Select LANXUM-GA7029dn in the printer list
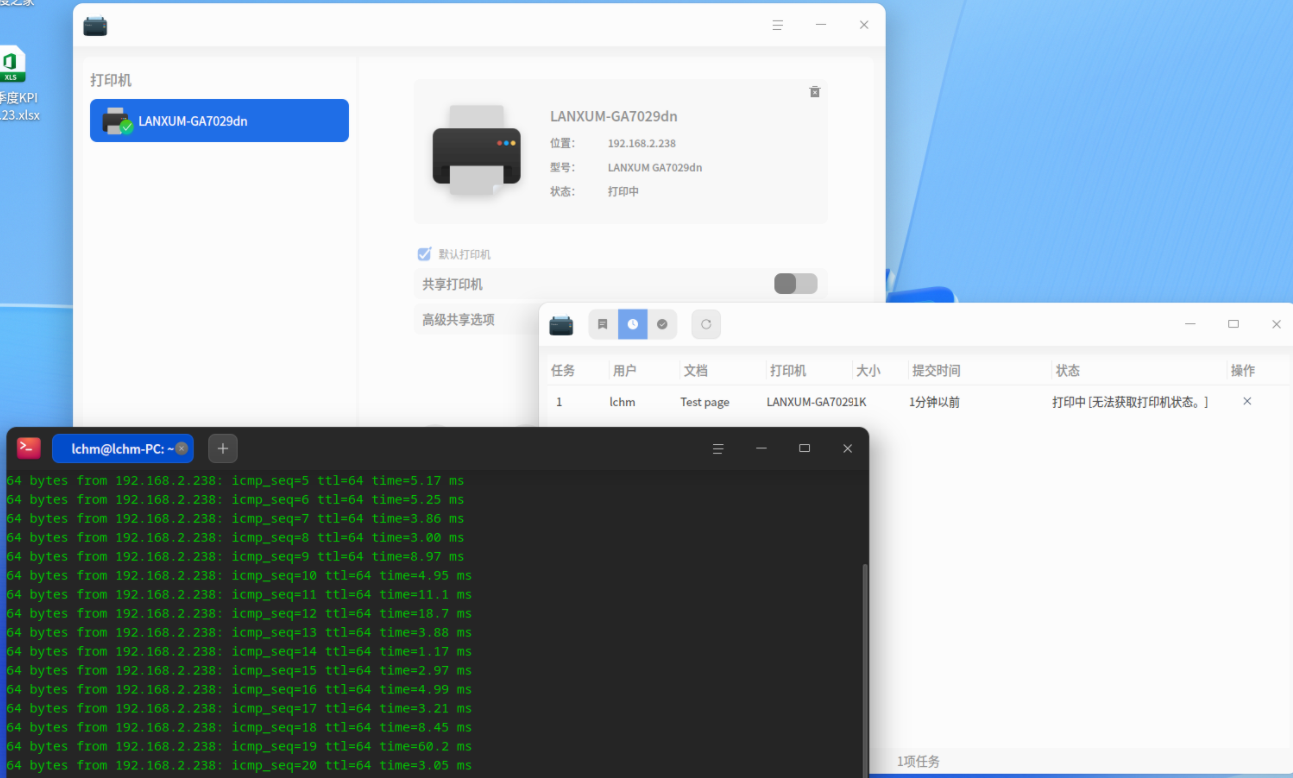The image size is (1293, 778). (x=219, y=121)
